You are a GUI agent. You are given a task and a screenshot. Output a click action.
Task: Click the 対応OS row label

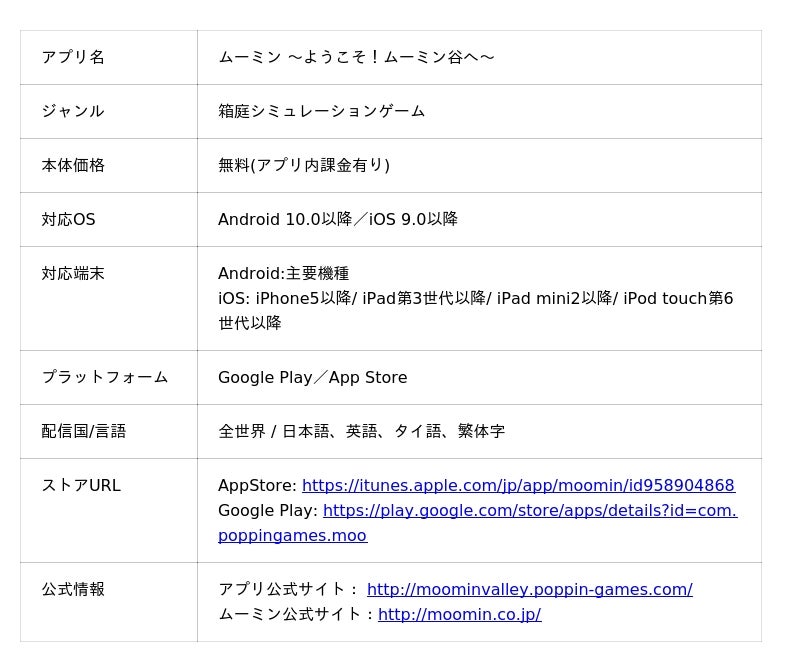(68, 219)
